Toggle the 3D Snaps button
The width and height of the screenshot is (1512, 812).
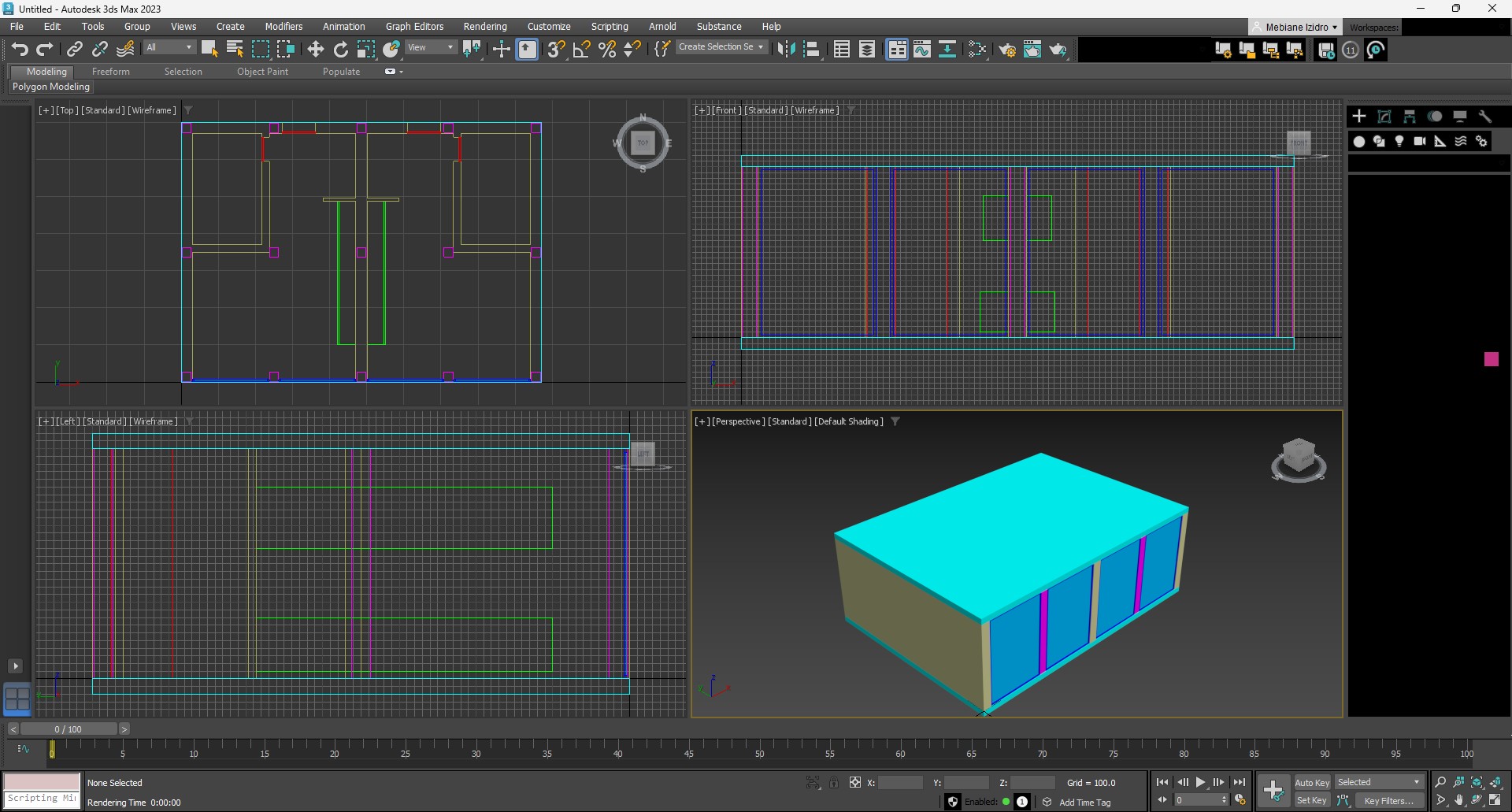click(x=556, y=50)
